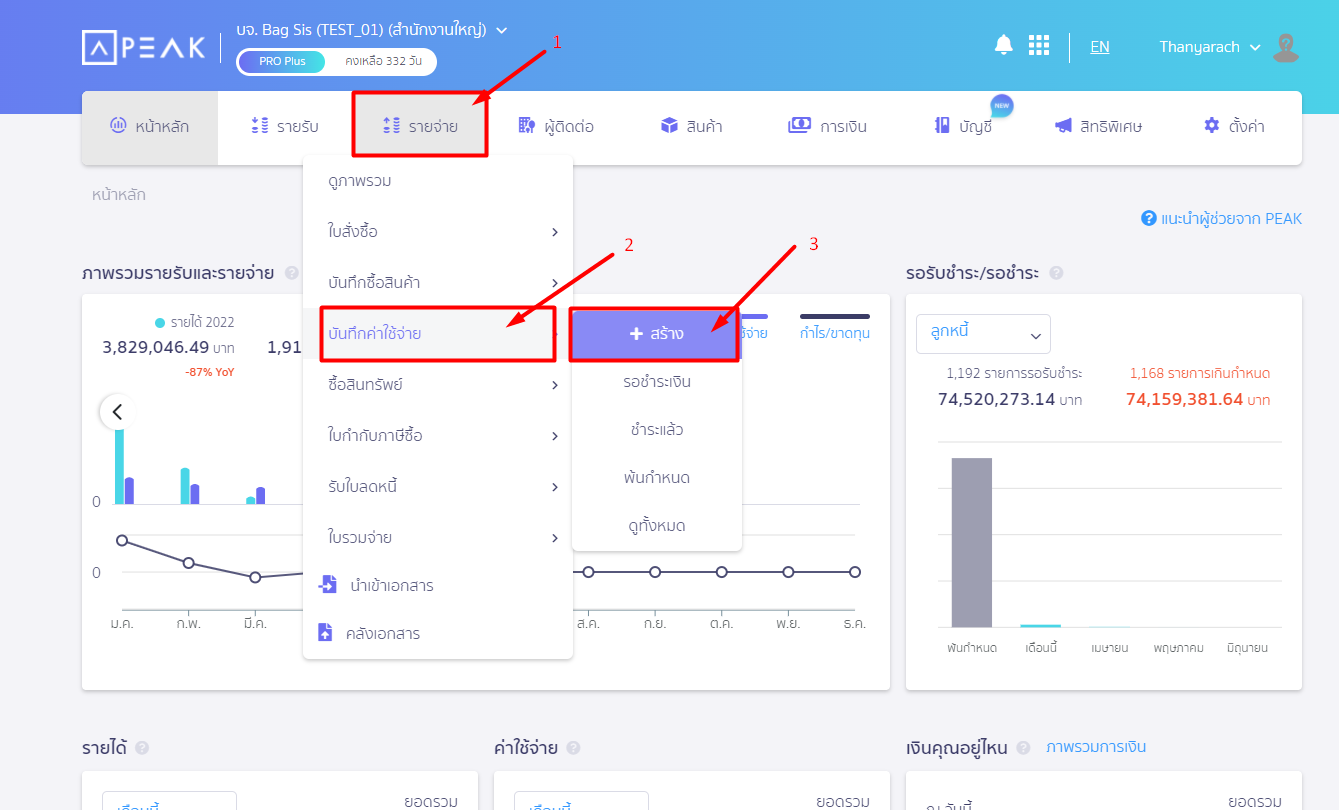Click help icon beside รายได้ heading

142,748
